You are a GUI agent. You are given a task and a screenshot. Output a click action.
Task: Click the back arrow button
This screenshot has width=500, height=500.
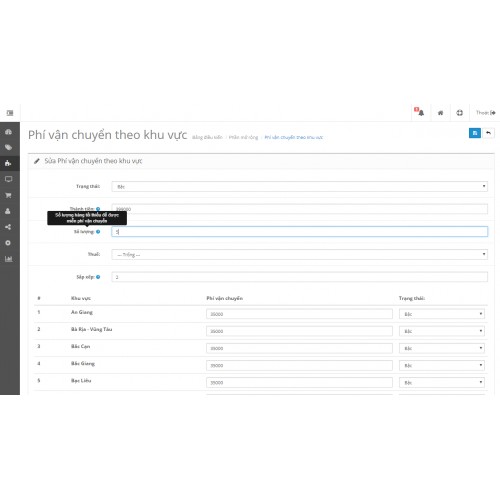click(x=488, y=133)
